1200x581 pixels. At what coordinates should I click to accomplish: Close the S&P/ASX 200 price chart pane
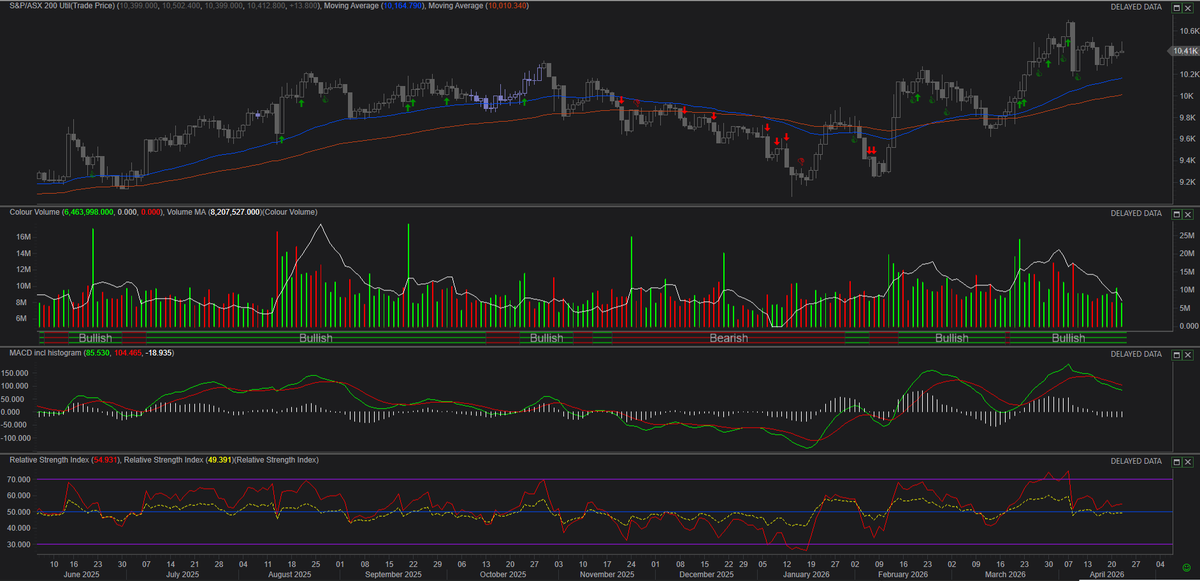(x=1190, y=7)
